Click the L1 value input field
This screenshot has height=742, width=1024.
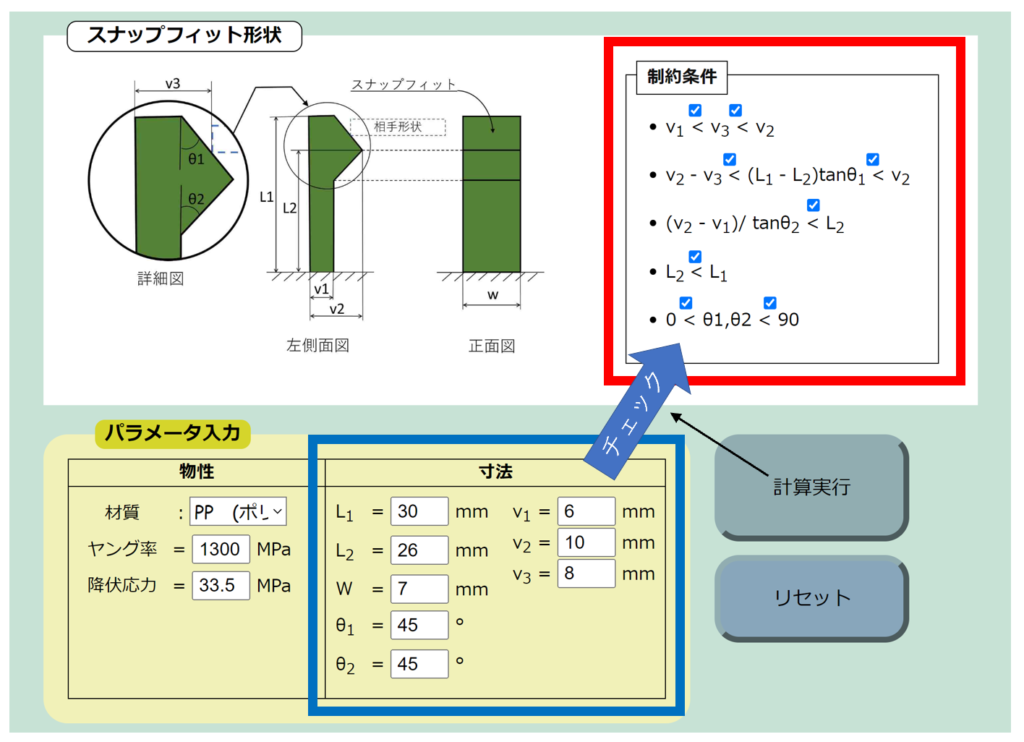pyautogui.click(x=418, y=510)
